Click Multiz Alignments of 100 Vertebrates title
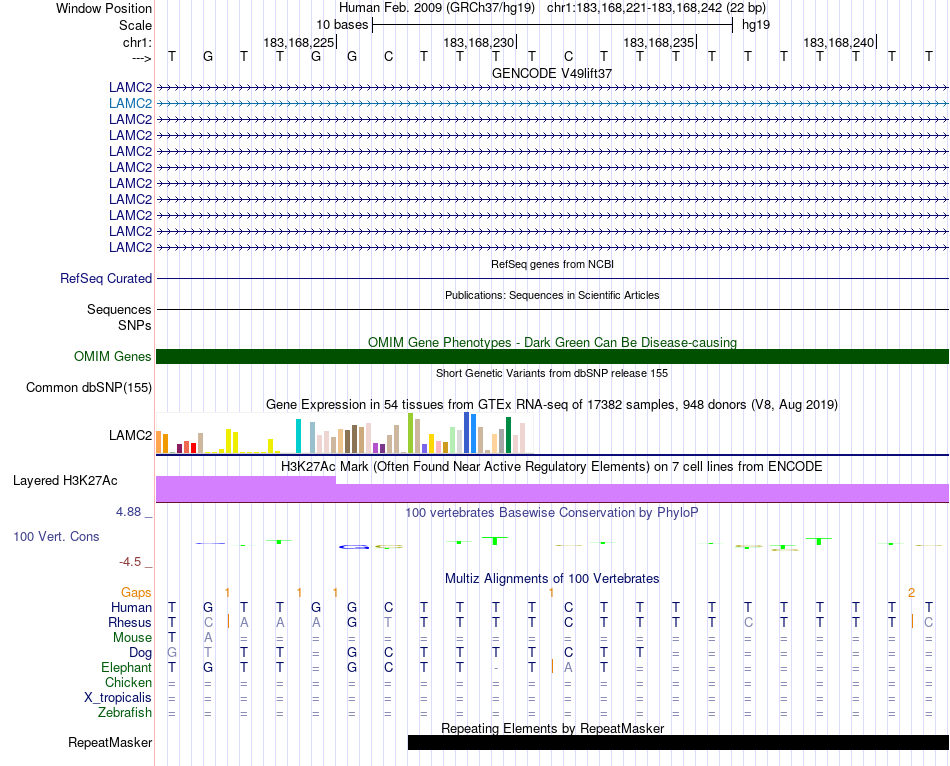This screenshot has width=950, height=766. 552,579
